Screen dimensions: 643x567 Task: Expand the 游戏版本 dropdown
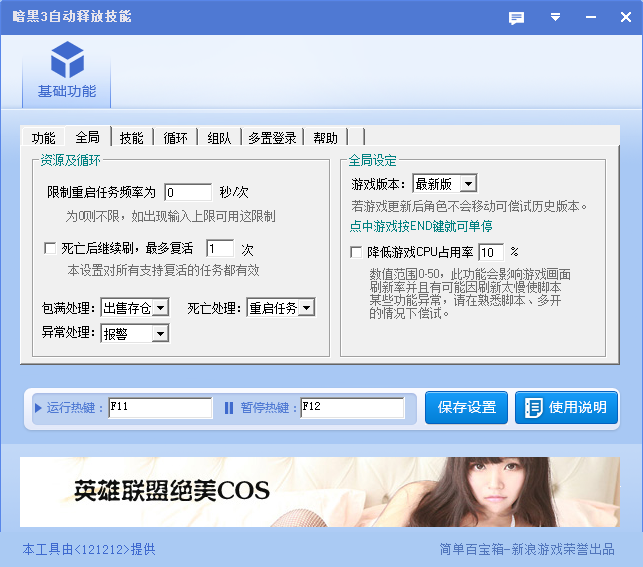pos(468,184)
